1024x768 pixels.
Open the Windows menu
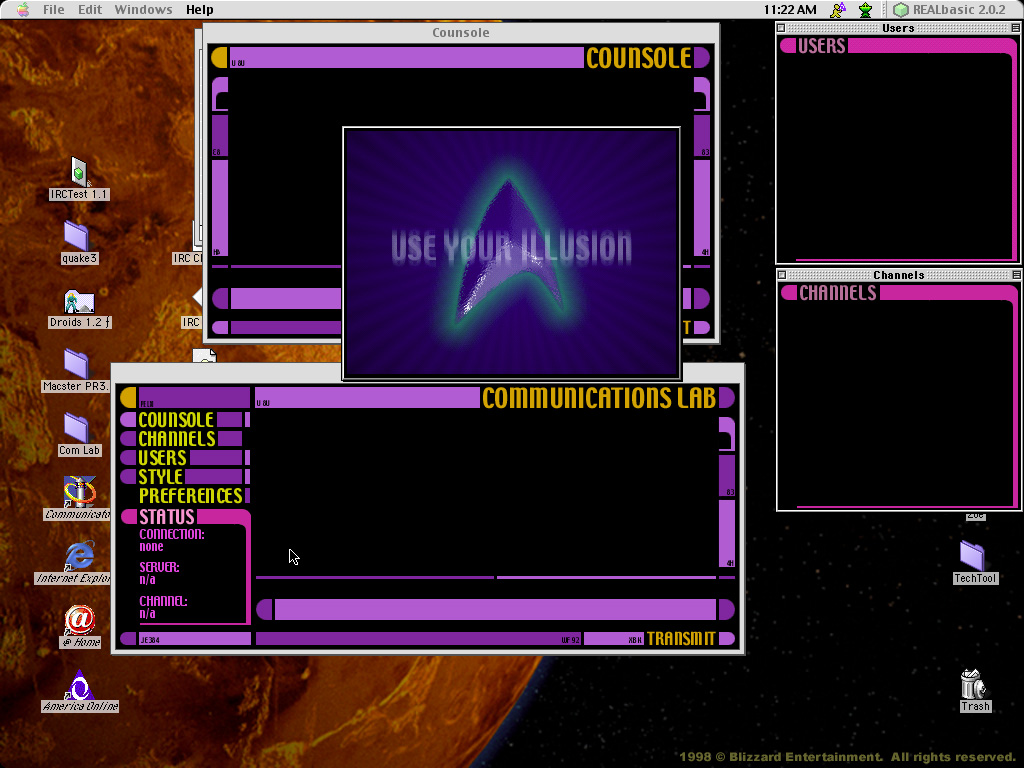[x=143, y=10]
